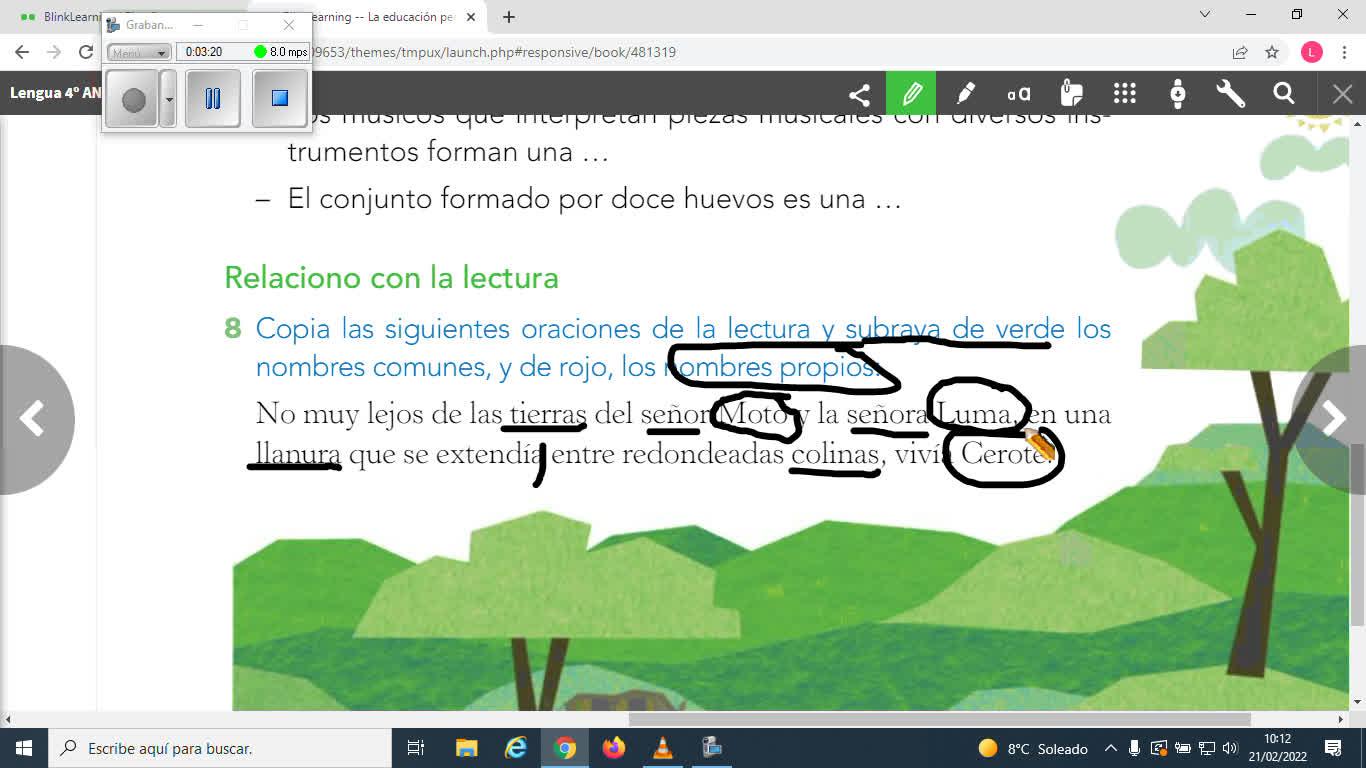This screenshot has height=768, width=1366.
Task: Open the magnifier search tool
Action: [x=1284, y=94]
